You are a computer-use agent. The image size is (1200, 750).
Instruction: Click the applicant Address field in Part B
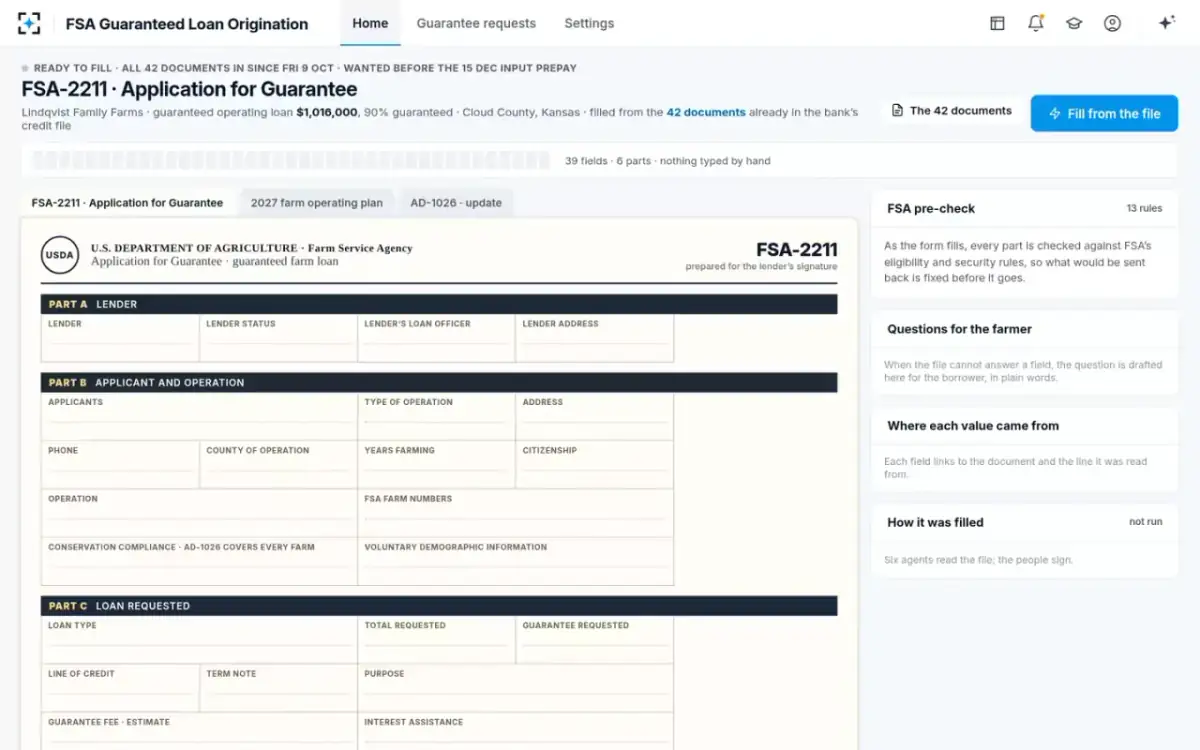point(594,416)
